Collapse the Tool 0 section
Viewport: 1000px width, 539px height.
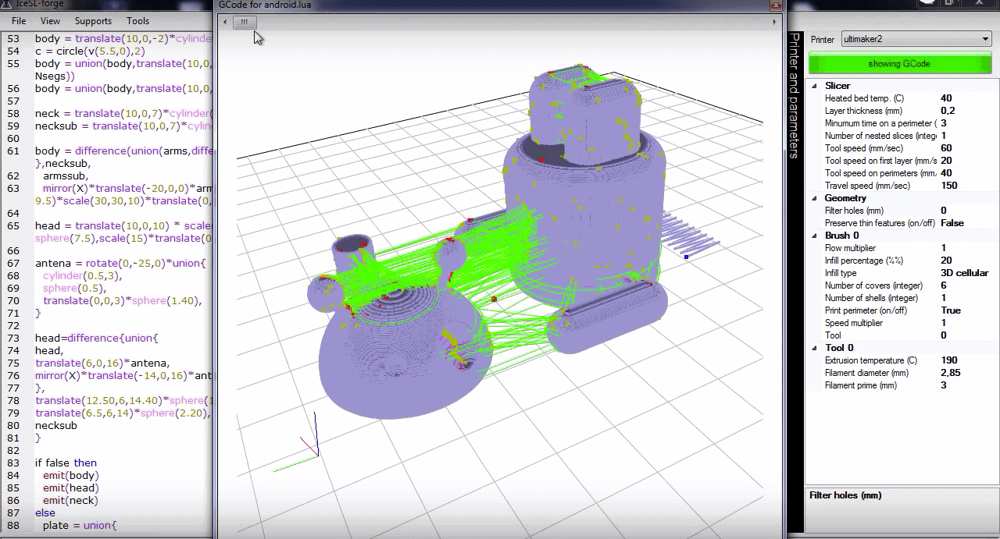pyautogui.click(x=815, y=348)
